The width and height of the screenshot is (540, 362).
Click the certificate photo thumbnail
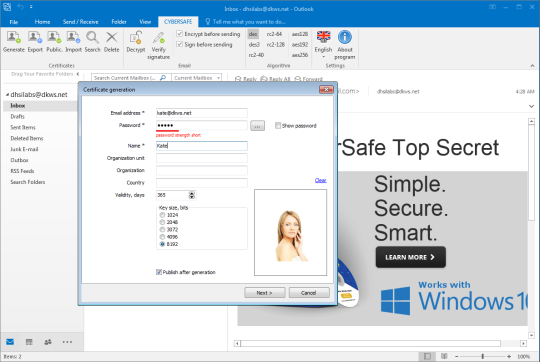click(290, 232)
